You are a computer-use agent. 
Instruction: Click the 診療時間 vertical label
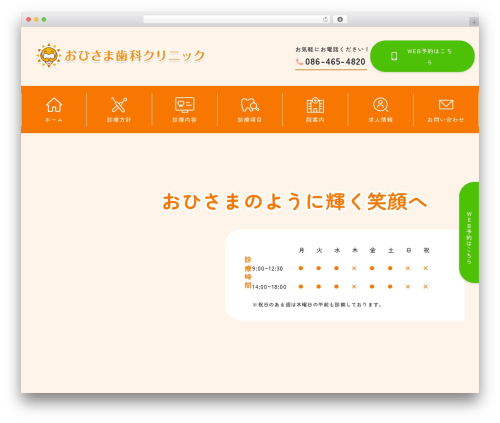(x=248, y=272)
